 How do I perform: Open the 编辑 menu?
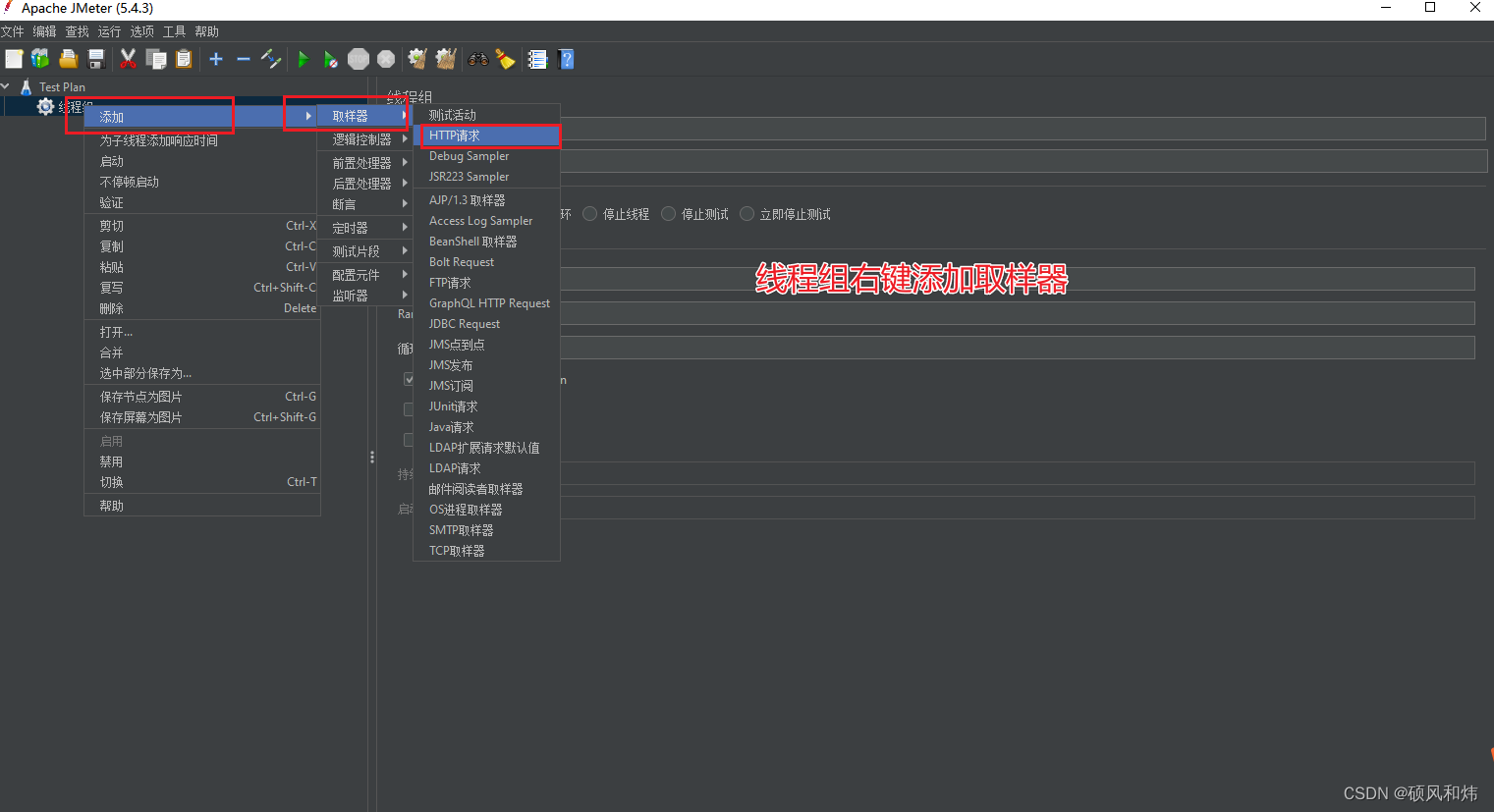44,31
